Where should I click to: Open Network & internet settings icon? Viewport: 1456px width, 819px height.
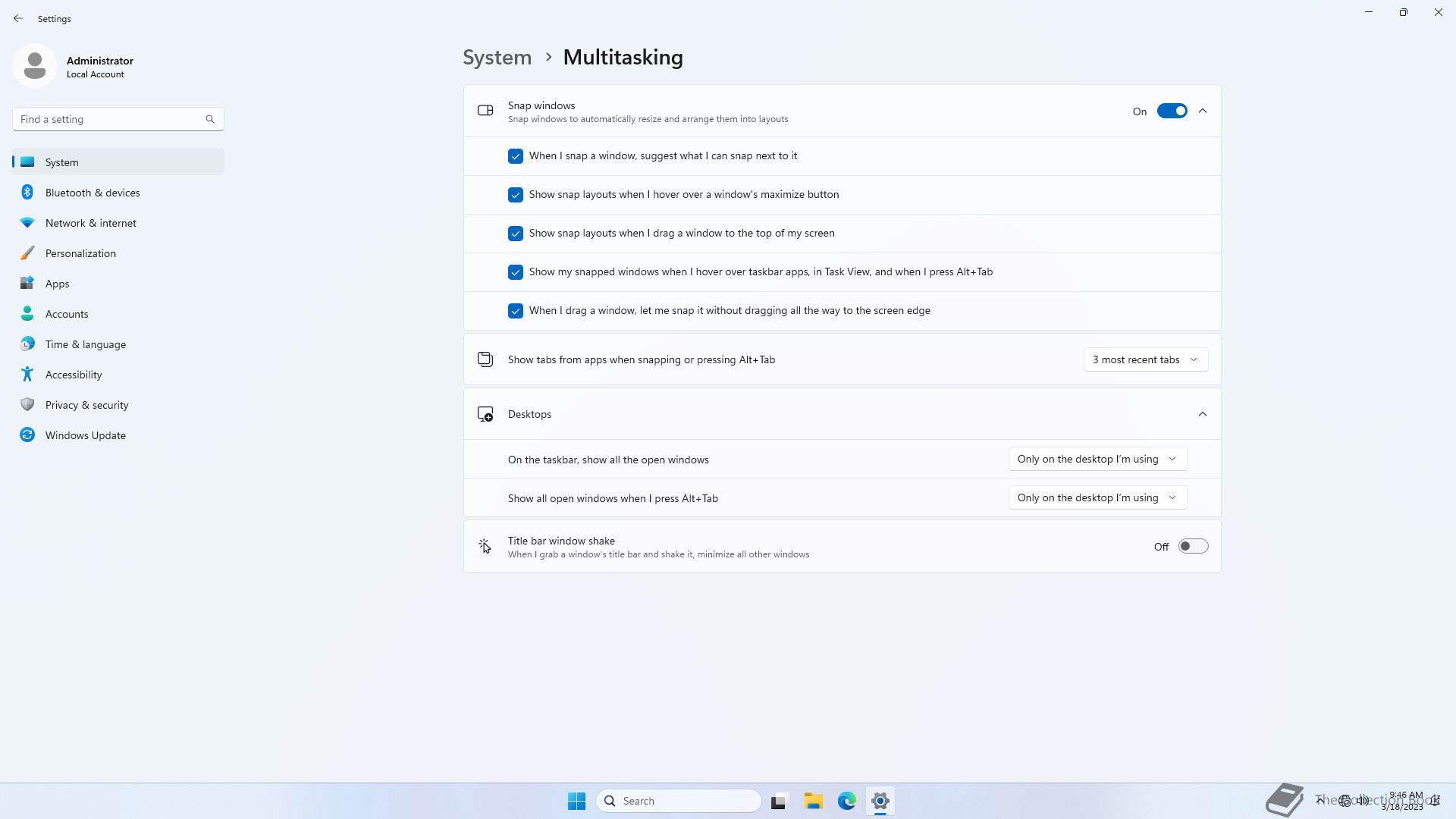27,223
